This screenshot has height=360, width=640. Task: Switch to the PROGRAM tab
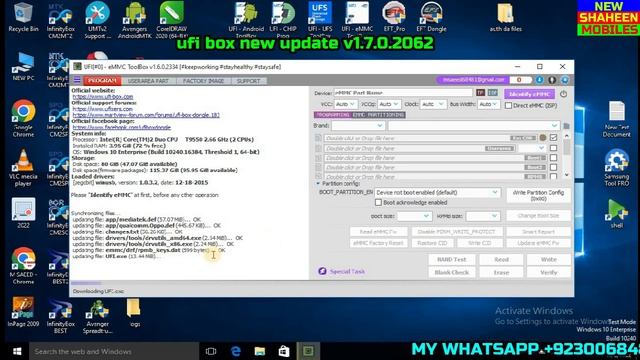(103, 81)
